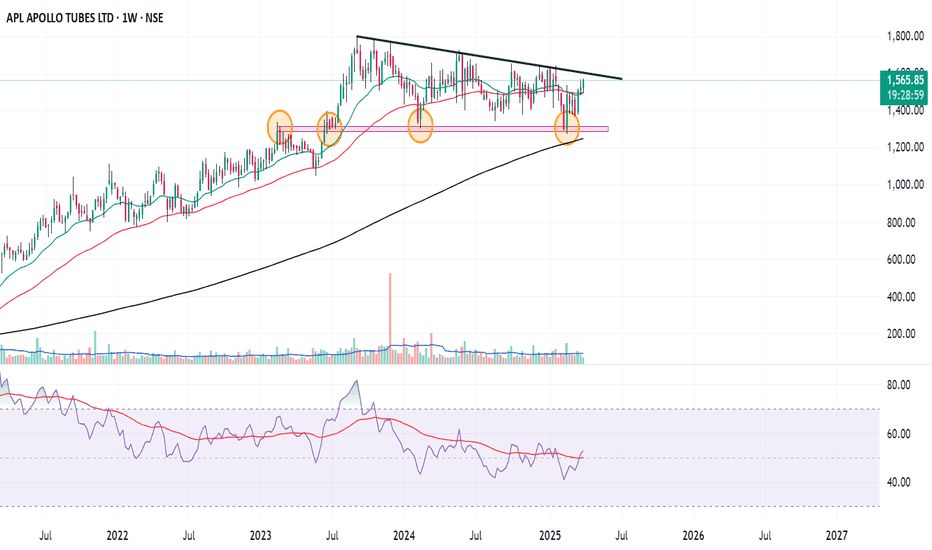The image size is (932, 550).
Task: Select the descending black trendline drawing
Action: tap(490, 58)
